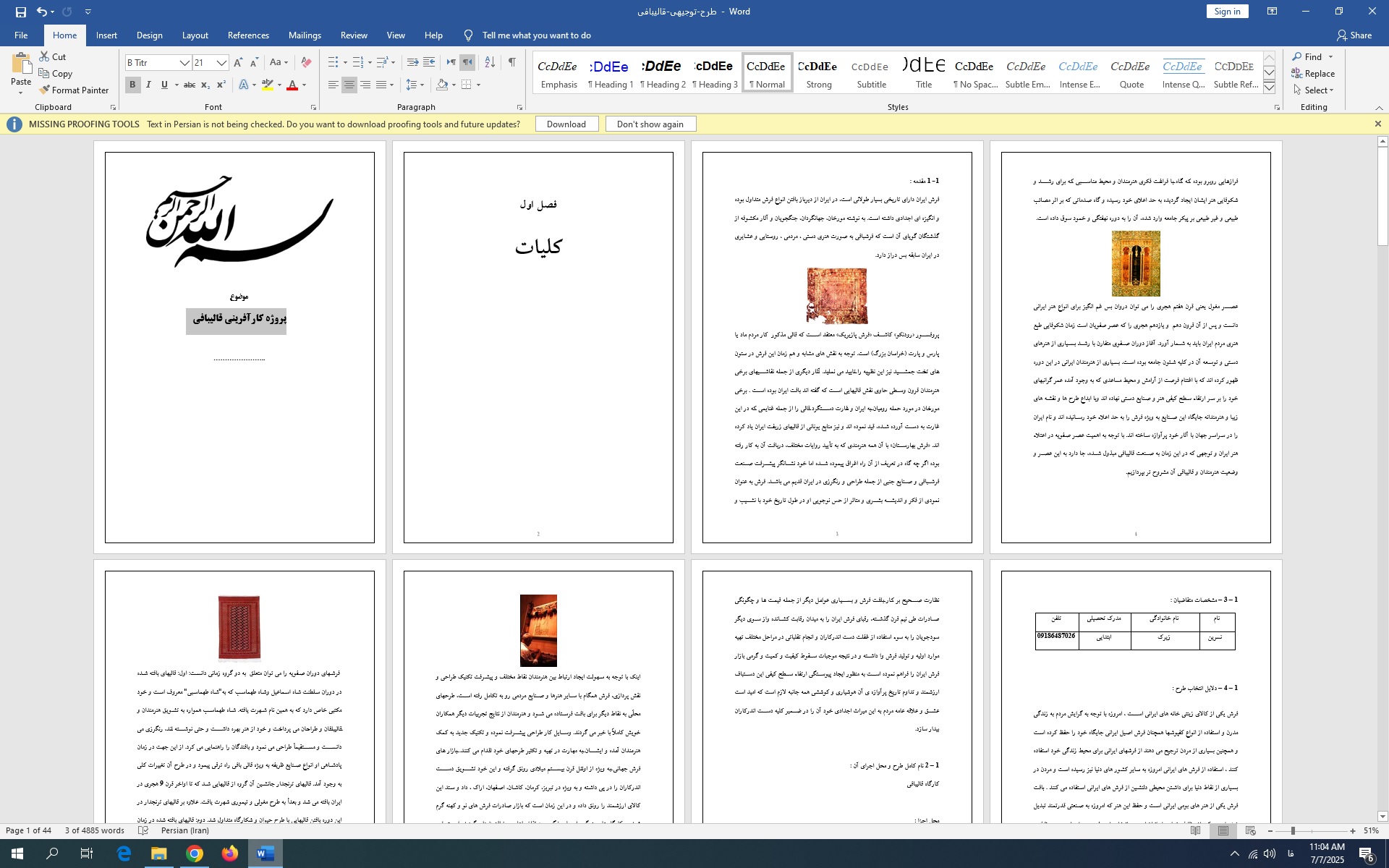This screenshot has height=868, width=1389.
Task: Open Google Chrome from the taskbar
Action: click(195, 854)
